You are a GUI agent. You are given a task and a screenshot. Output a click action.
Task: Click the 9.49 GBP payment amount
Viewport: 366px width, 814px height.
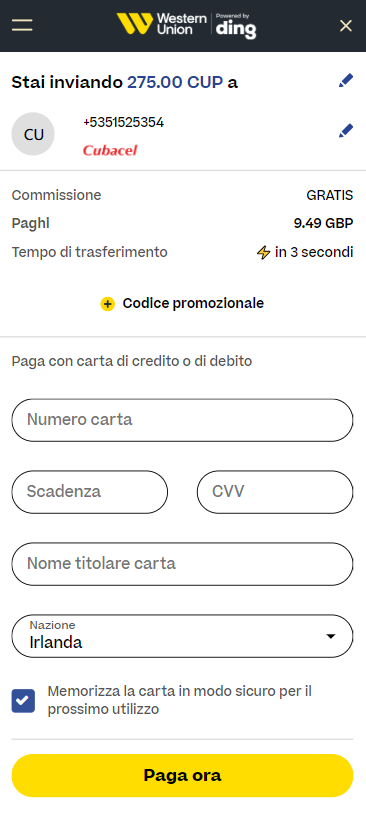point(323,224)
